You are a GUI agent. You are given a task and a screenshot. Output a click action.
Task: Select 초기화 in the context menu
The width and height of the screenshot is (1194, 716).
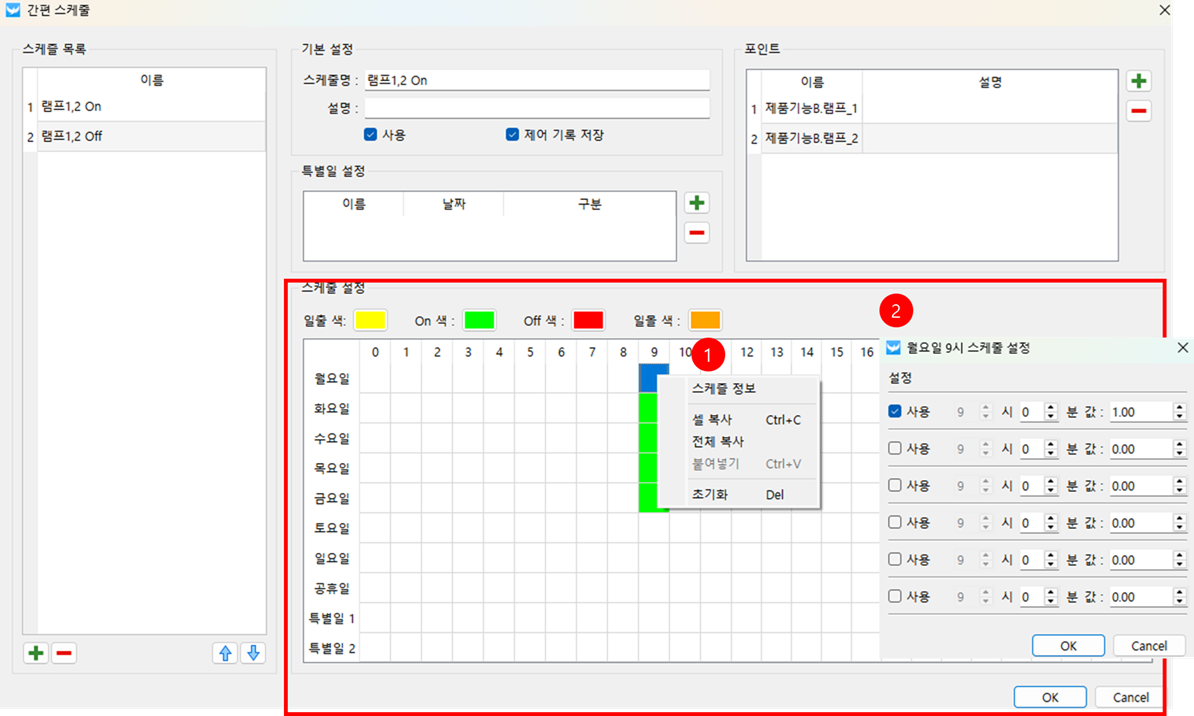pyautogui.click(x=710, y=494)
